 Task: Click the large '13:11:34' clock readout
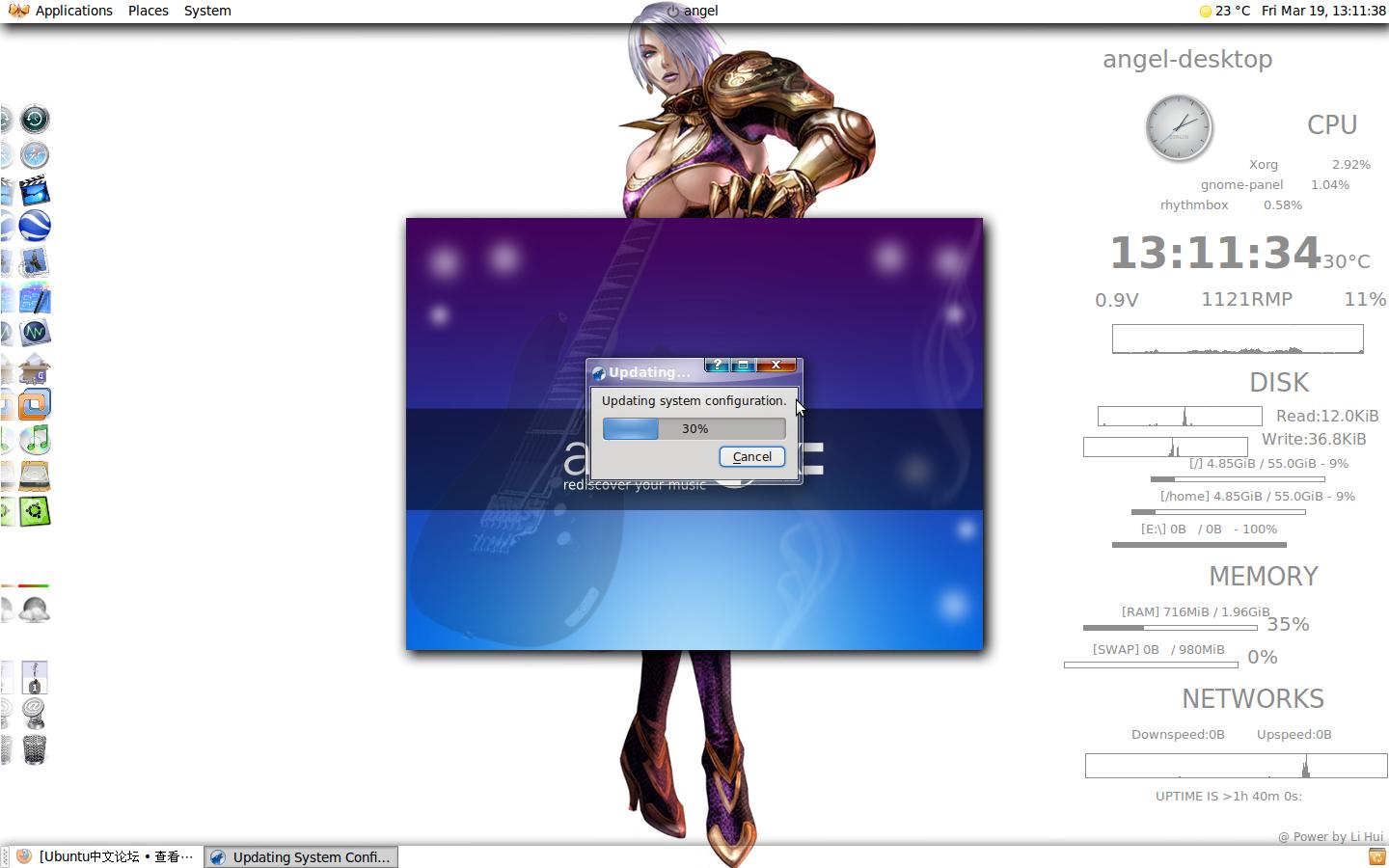point(1215,254)
